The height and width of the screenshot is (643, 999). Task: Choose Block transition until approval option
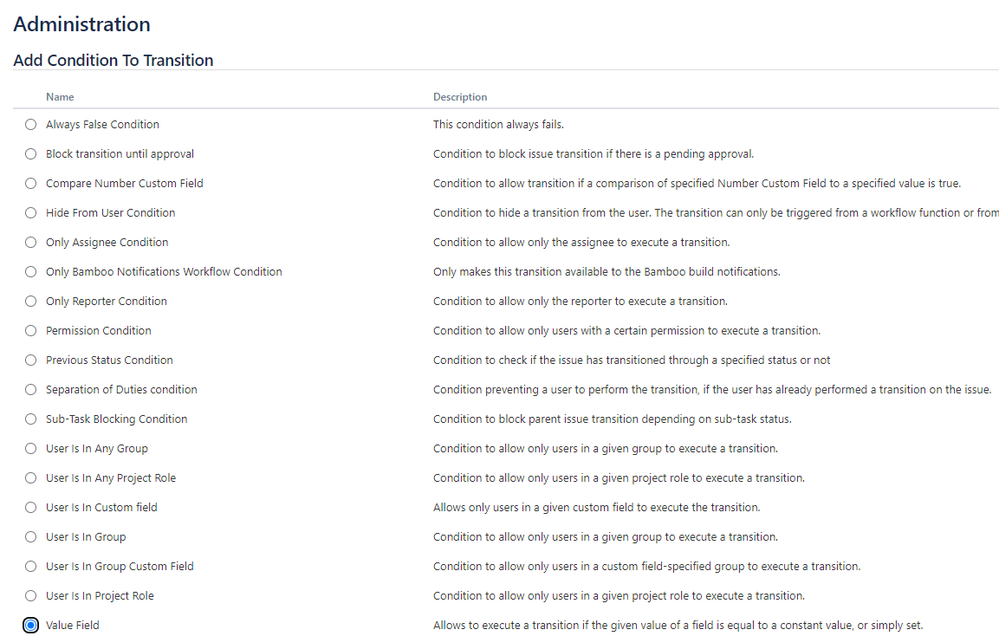tap(31, 154)
